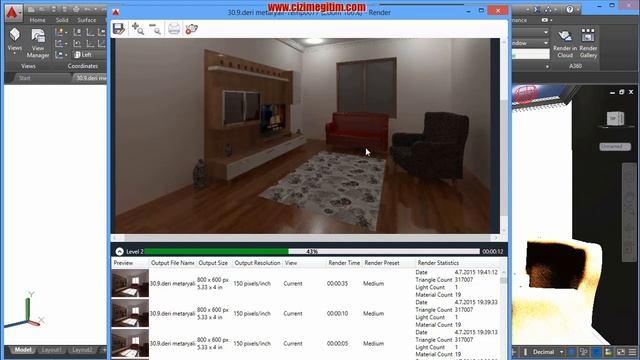Click the print icon in Render window toolbar
Viewport: 640px width, 360px height.
pyautogui.click(x=174, y=29)
